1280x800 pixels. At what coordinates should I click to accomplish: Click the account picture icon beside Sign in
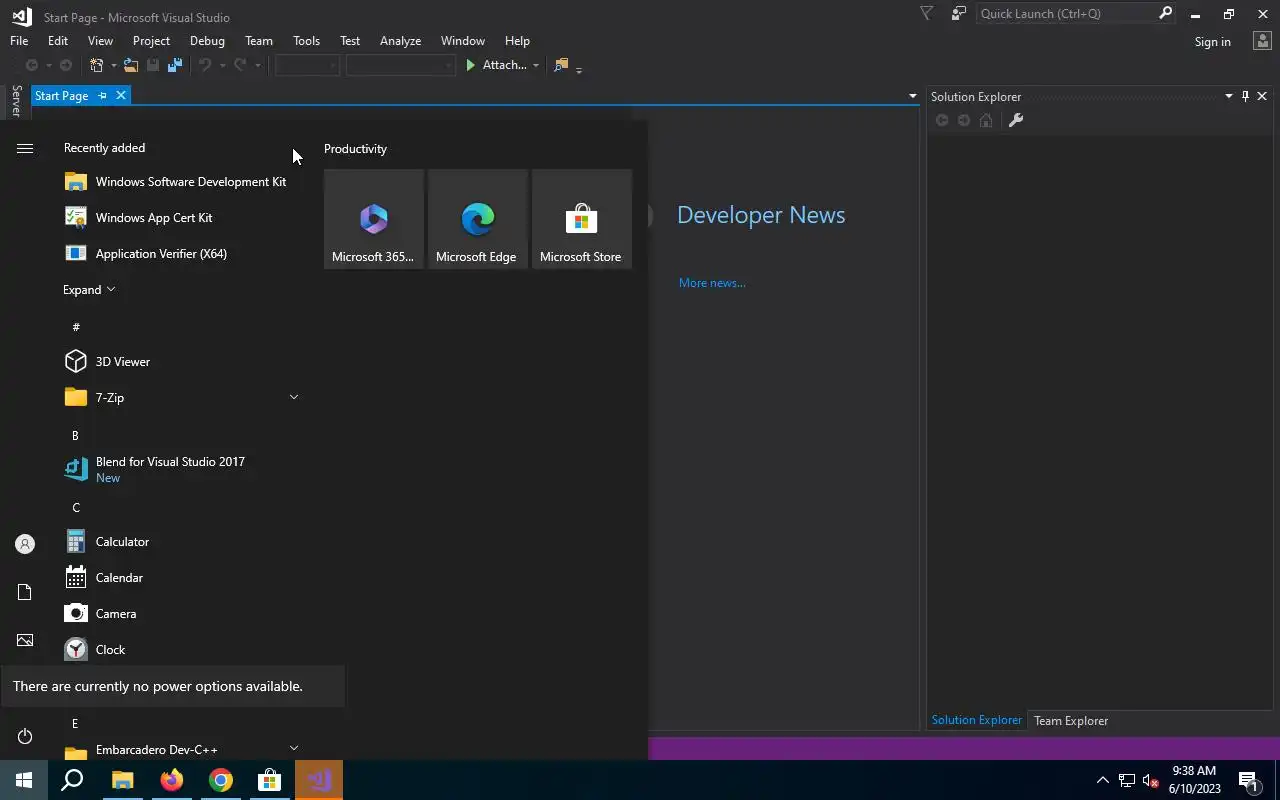(1262, 41)
